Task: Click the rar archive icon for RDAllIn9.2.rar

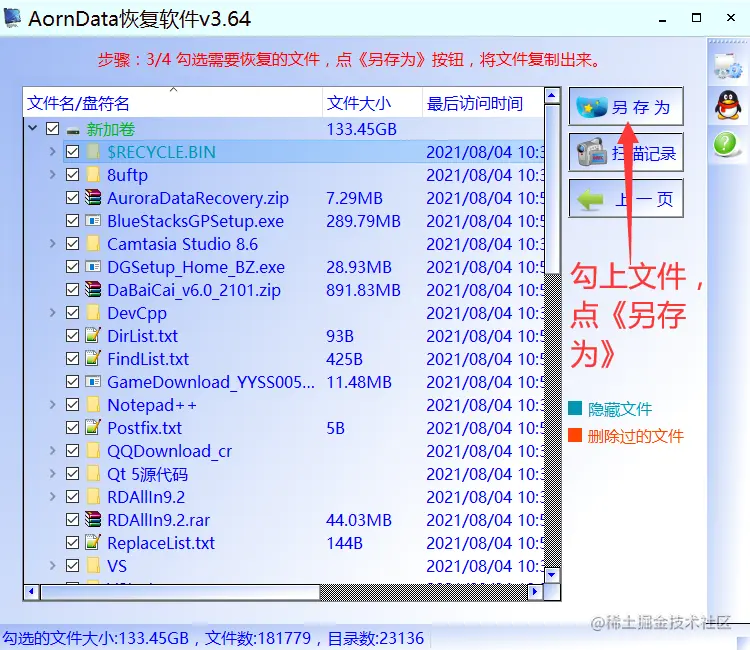Action: [x=93, y=519]
